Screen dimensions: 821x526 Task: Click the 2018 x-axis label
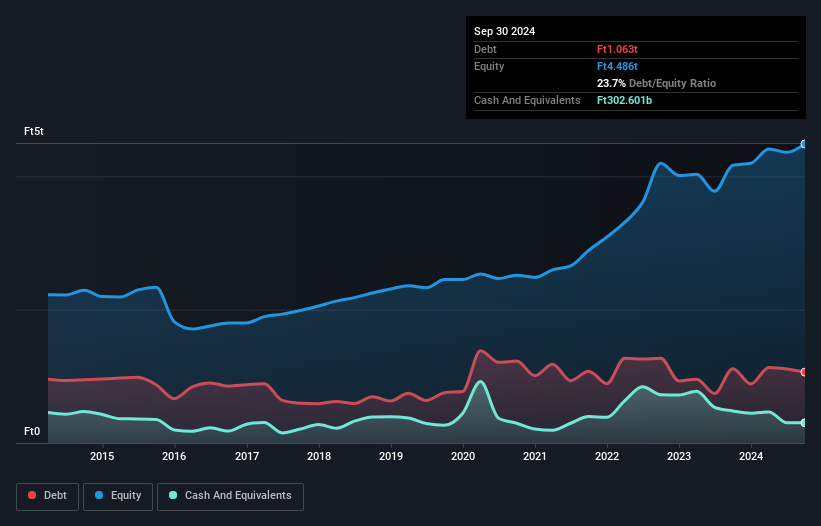pos(319,456)
